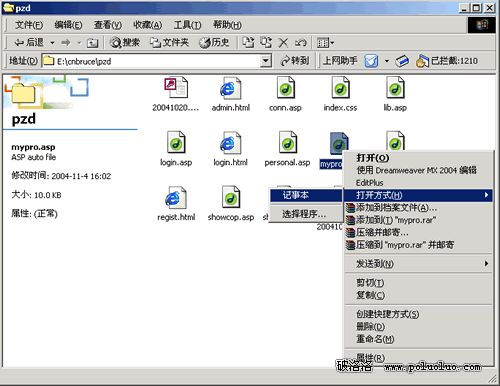Select the lib.asp file icon
The height and width of the screenshot is (386, 500).
coord(395,88)
